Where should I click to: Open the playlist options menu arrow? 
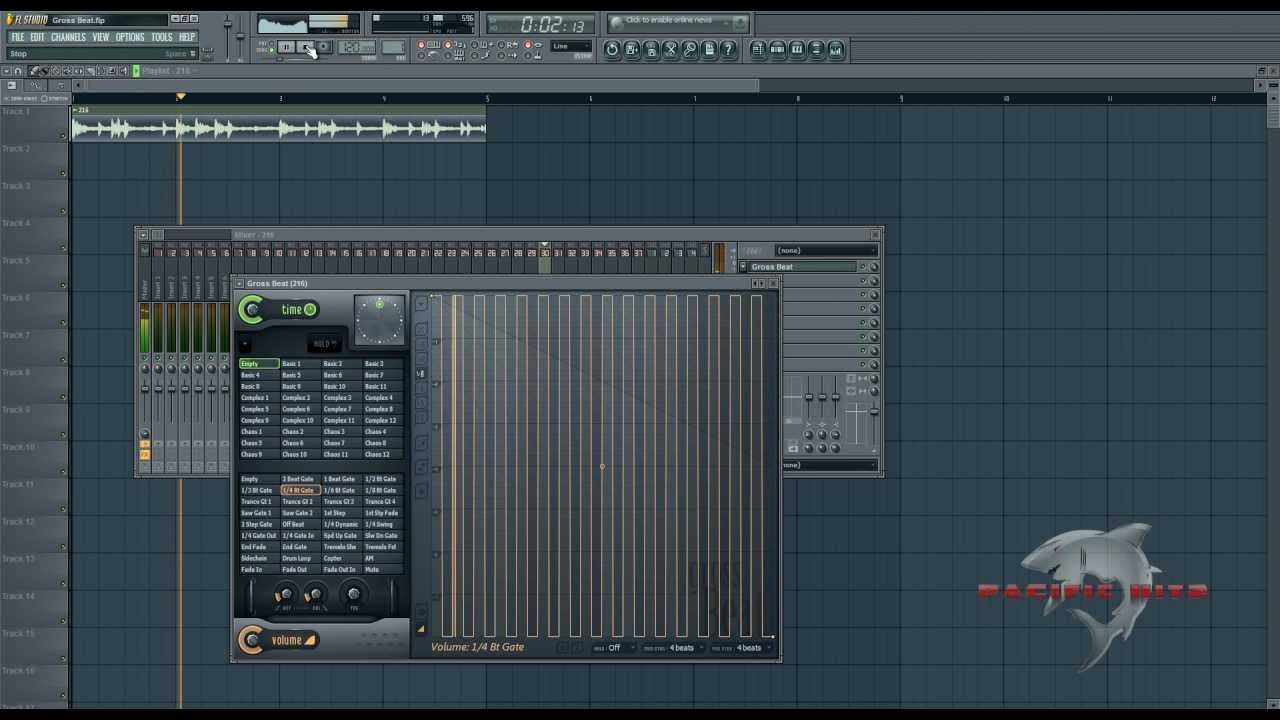tap(6, 71)
